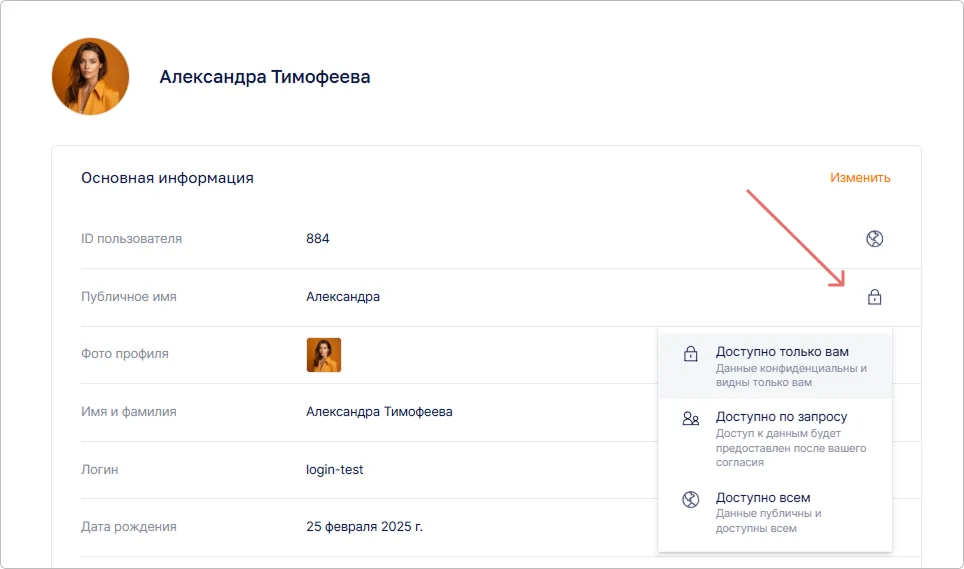
Task: Click the large round profile avatar
Action: [x=90, y=77]
